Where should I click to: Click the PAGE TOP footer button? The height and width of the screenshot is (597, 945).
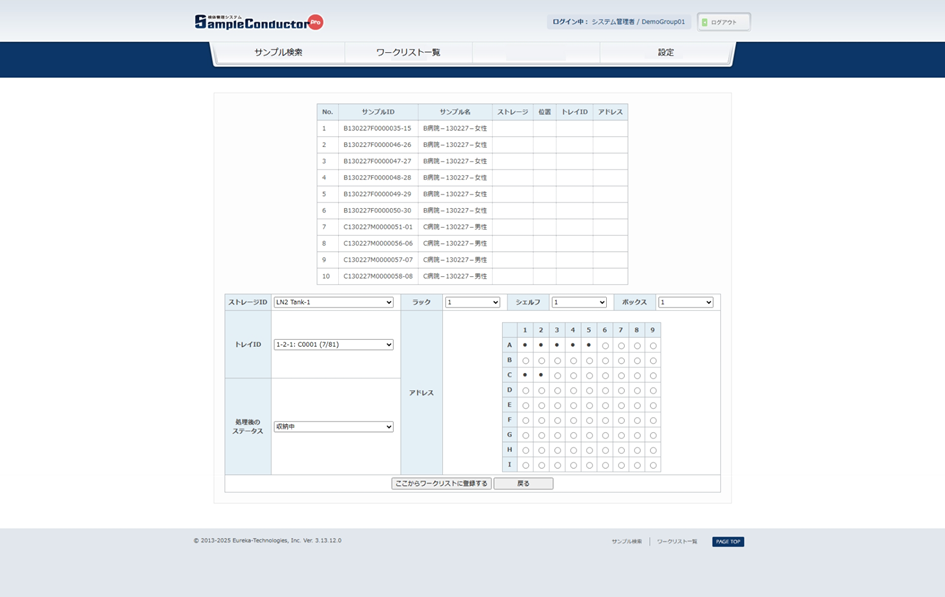(728, 542)
